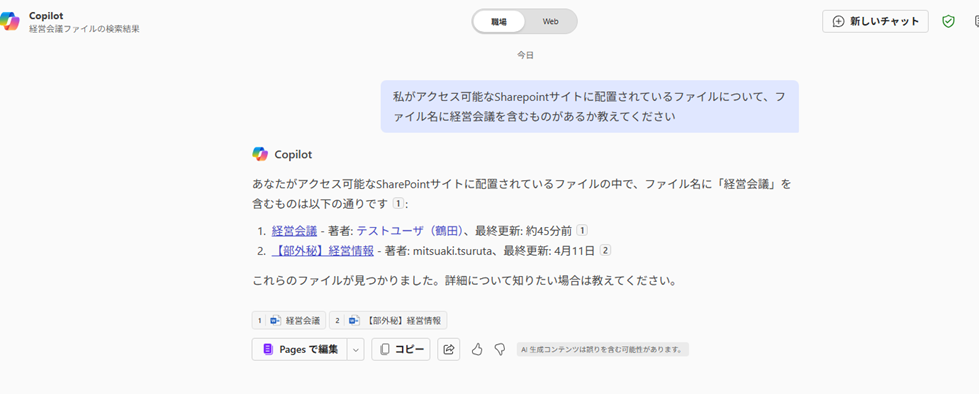Click citation marker 2 after 4月11日

pyautogui.click(x=605, y=250)
